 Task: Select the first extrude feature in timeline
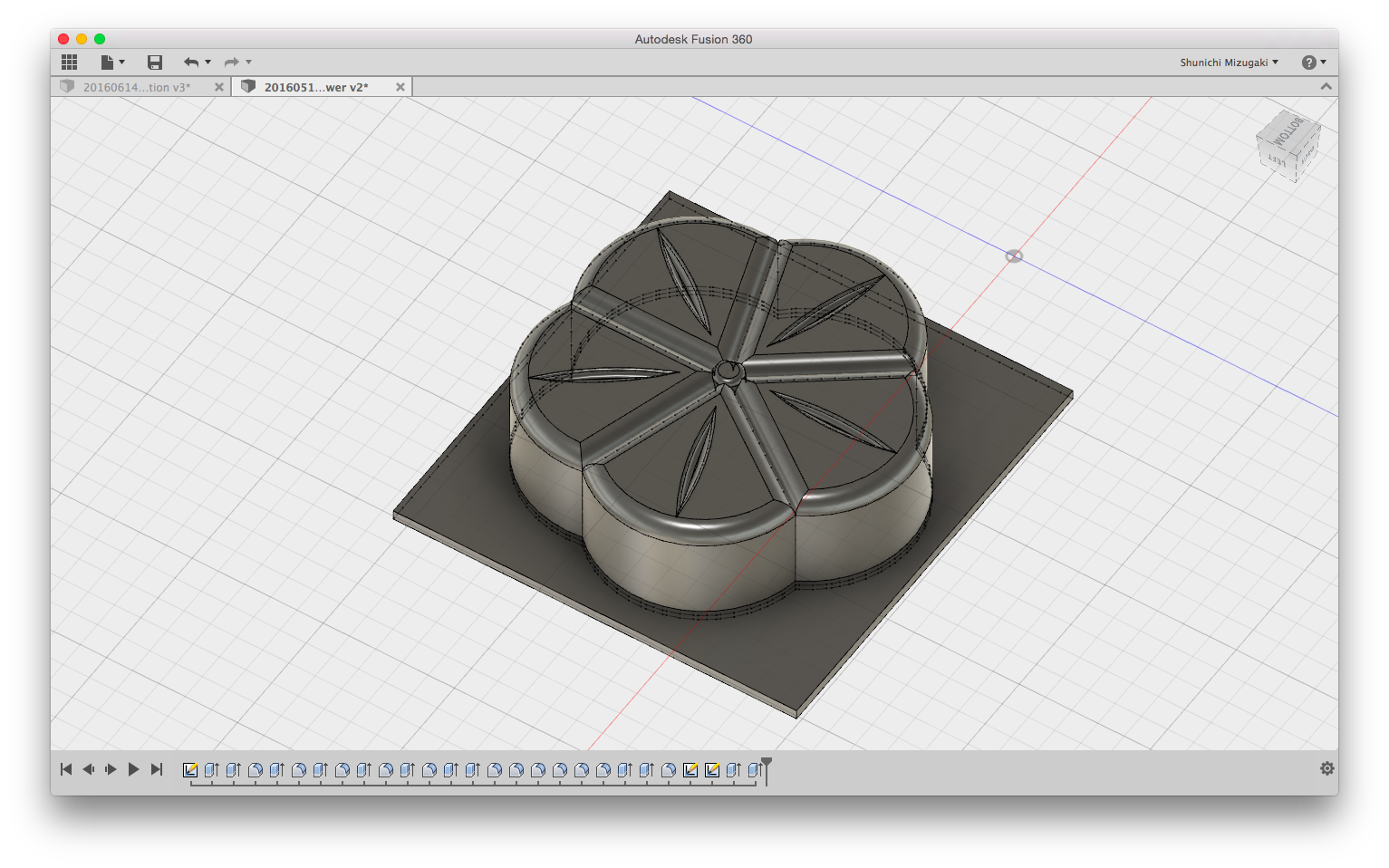pyautogui.click(x=212, y=770)
